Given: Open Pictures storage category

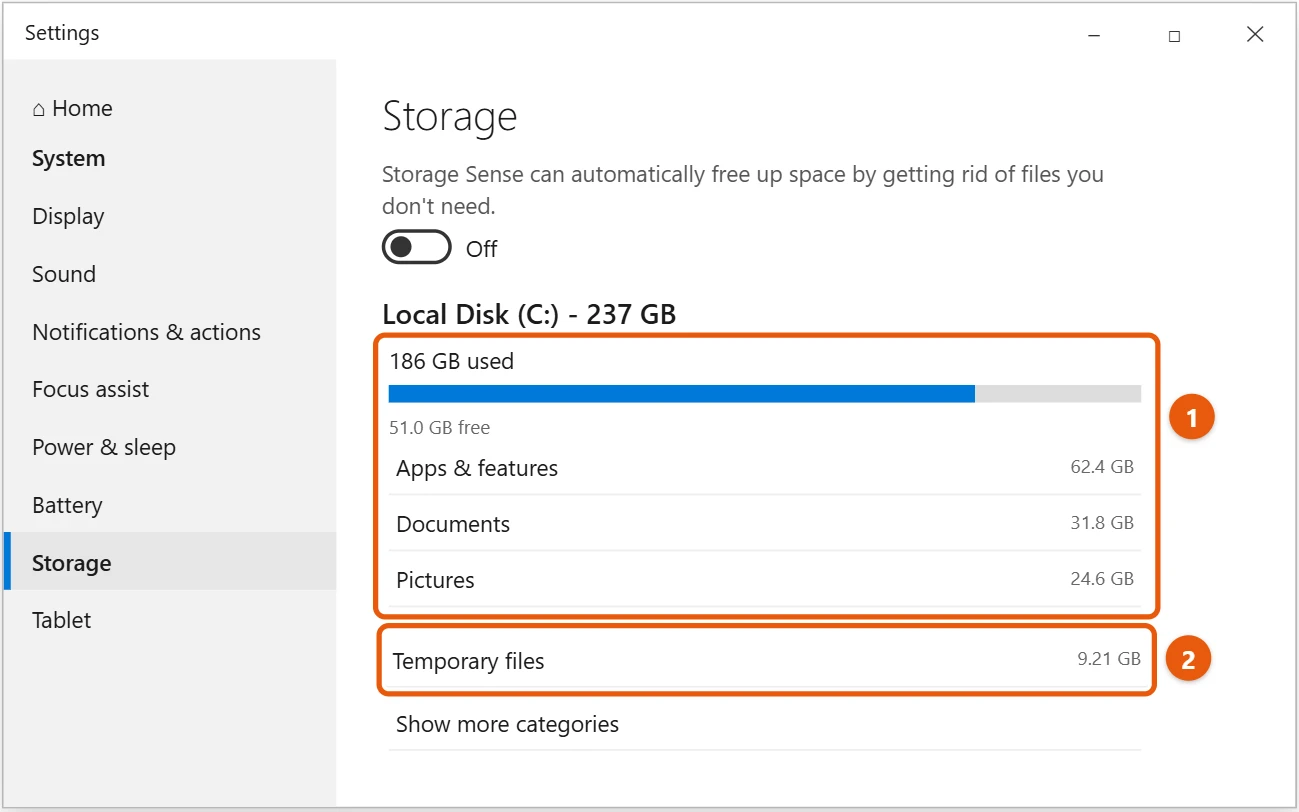Looking at the screenshot, I should [x=764, y=580].
